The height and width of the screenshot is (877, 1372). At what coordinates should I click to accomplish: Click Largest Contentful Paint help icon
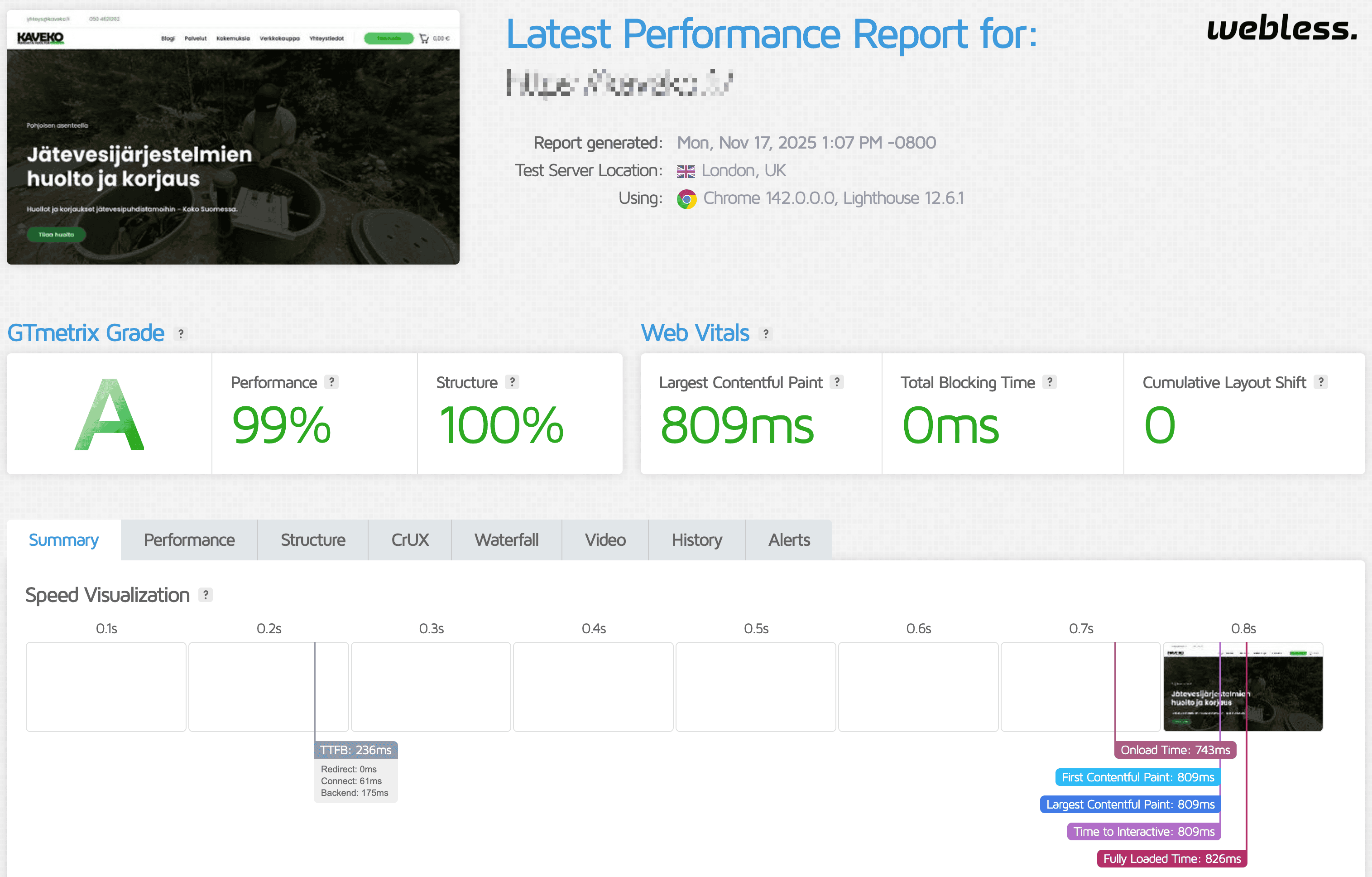[836, 382]
